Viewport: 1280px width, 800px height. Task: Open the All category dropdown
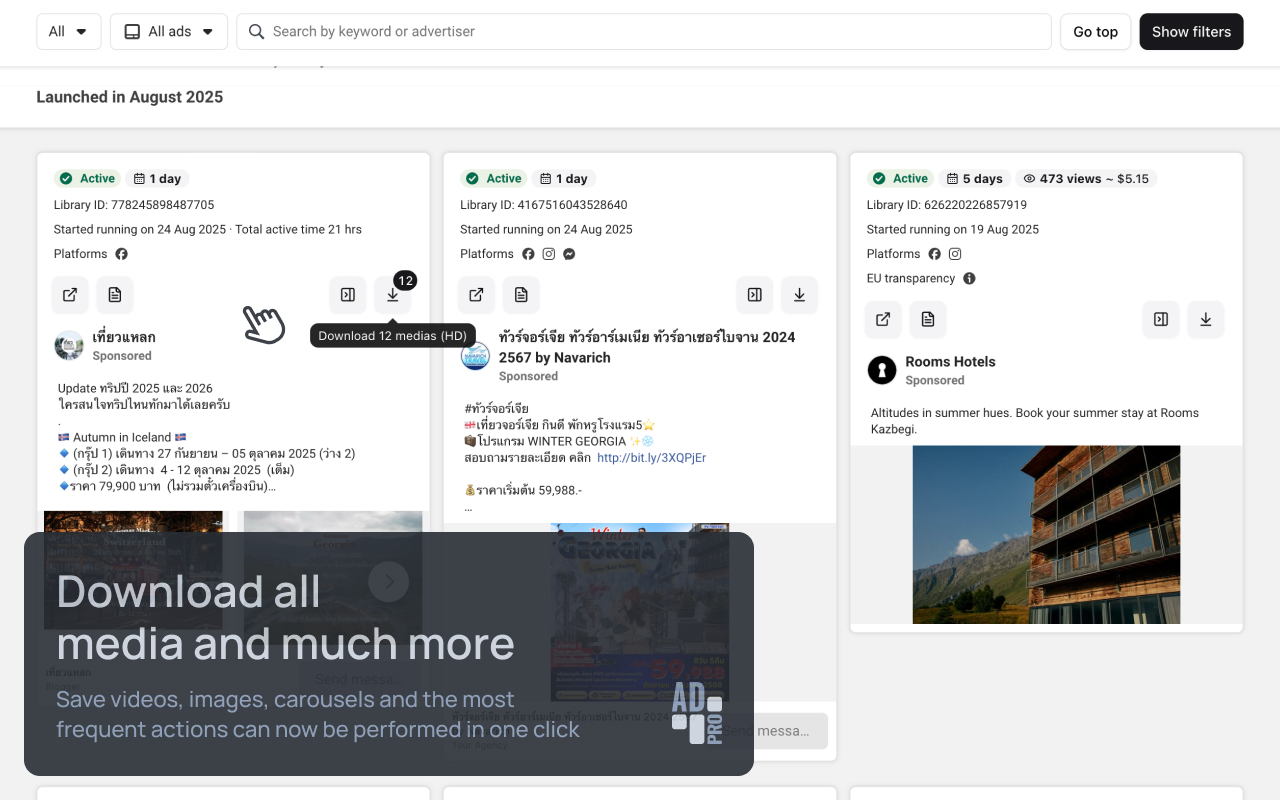click(68, 32)
